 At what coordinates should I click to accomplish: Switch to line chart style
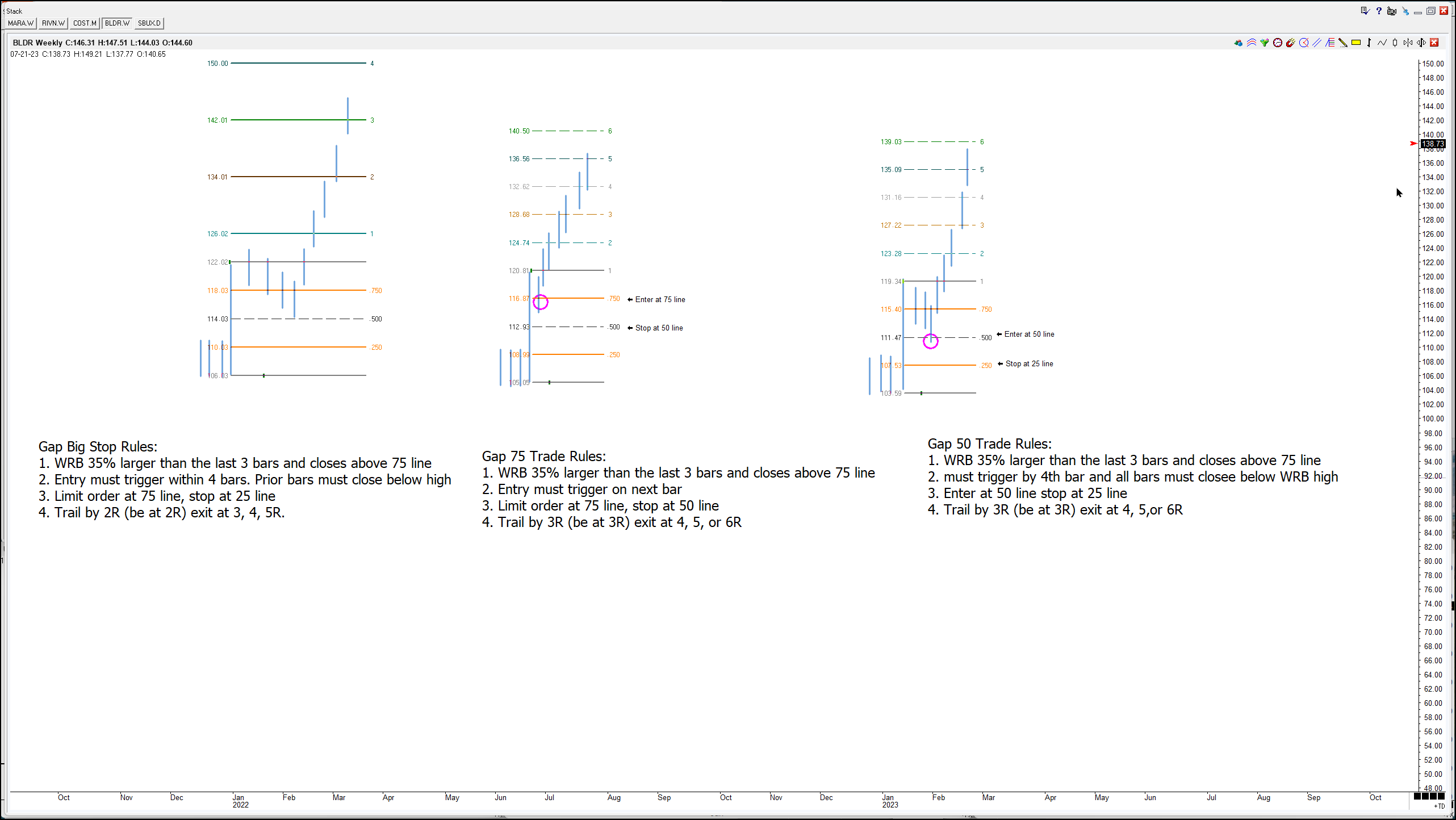[1382, 43]
